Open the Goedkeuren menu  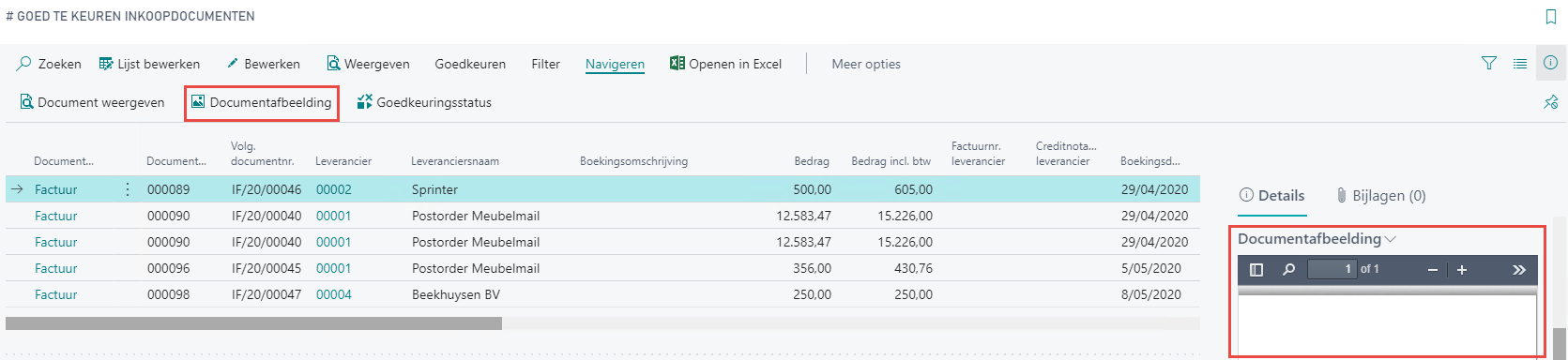click(x=470, y=64)
